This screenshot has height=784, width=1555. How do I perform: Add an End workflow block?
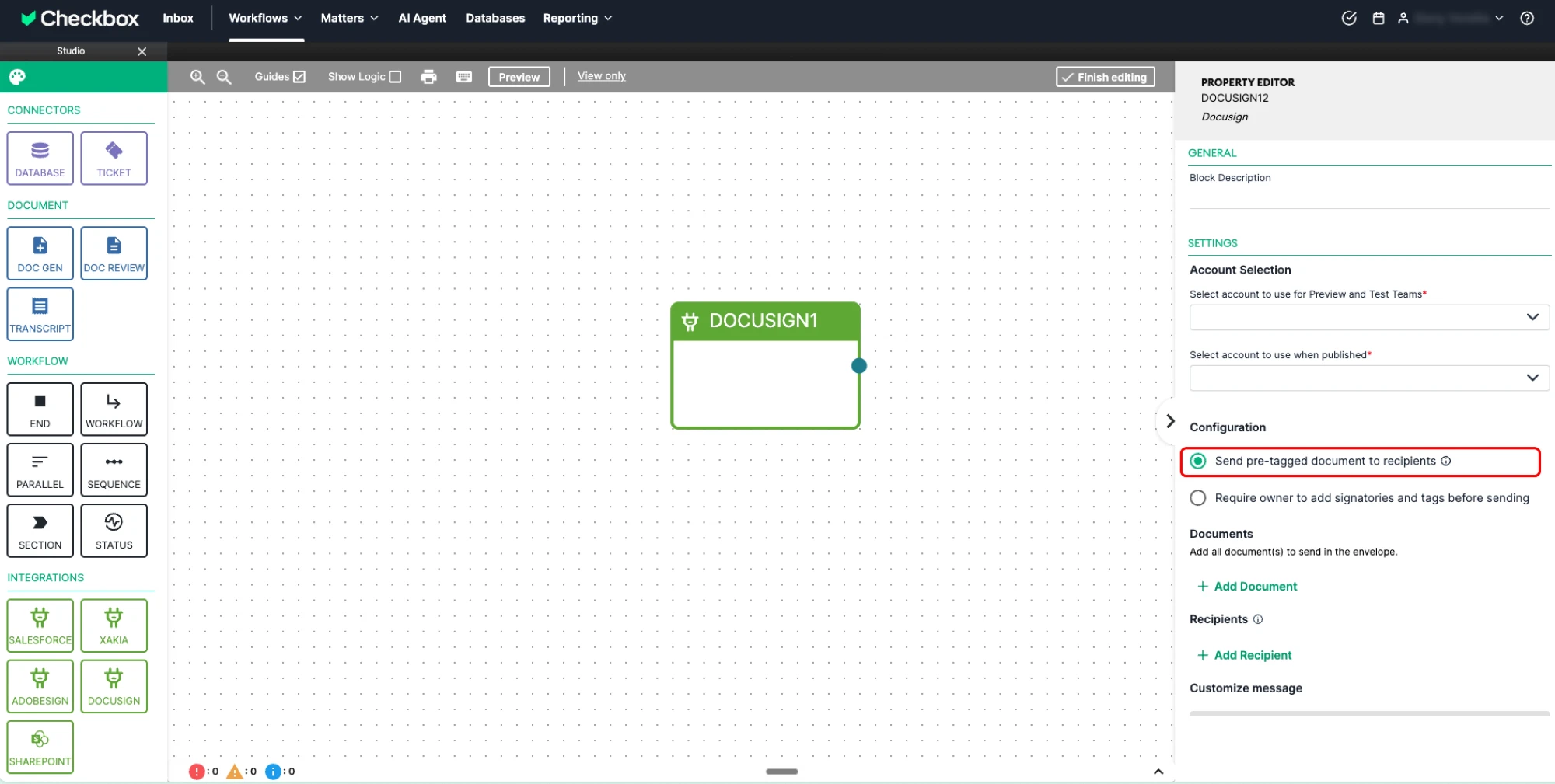(x=40, y=409)
